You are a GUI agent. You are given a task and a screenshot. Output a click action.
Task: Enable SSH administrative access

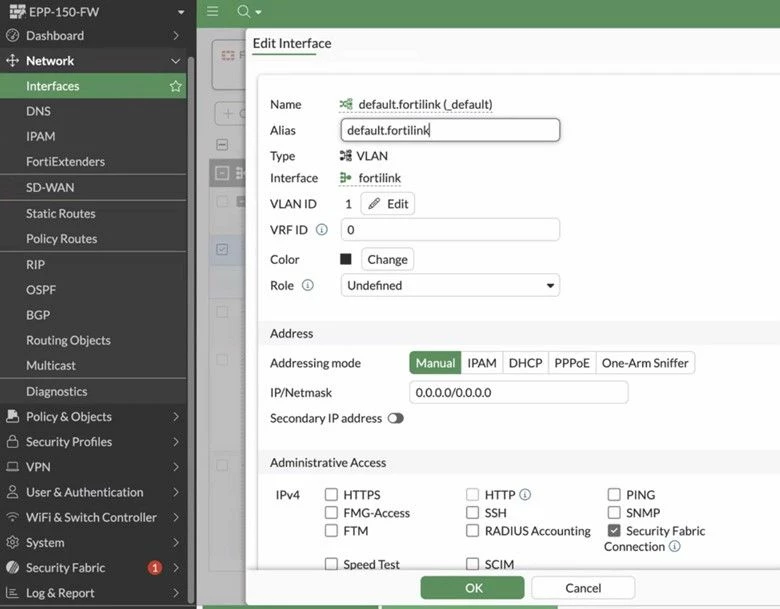(472, 512)
